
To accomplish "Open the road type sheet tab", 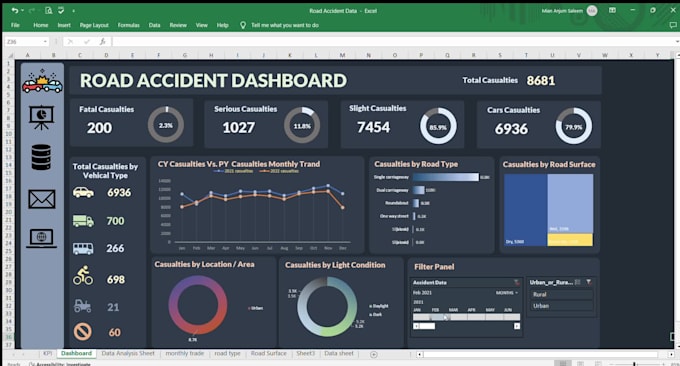I will click(x=227, y=353).
